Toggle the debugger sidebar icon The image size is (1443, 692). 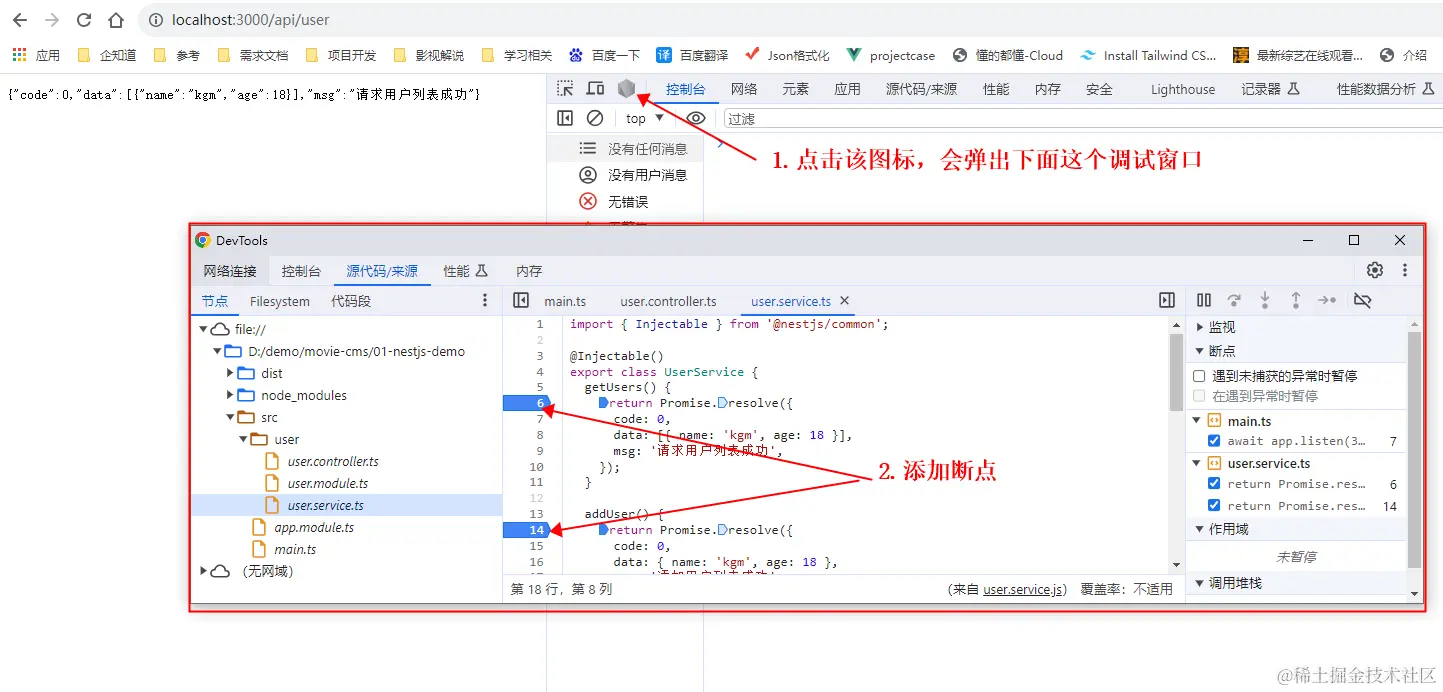1167,300
